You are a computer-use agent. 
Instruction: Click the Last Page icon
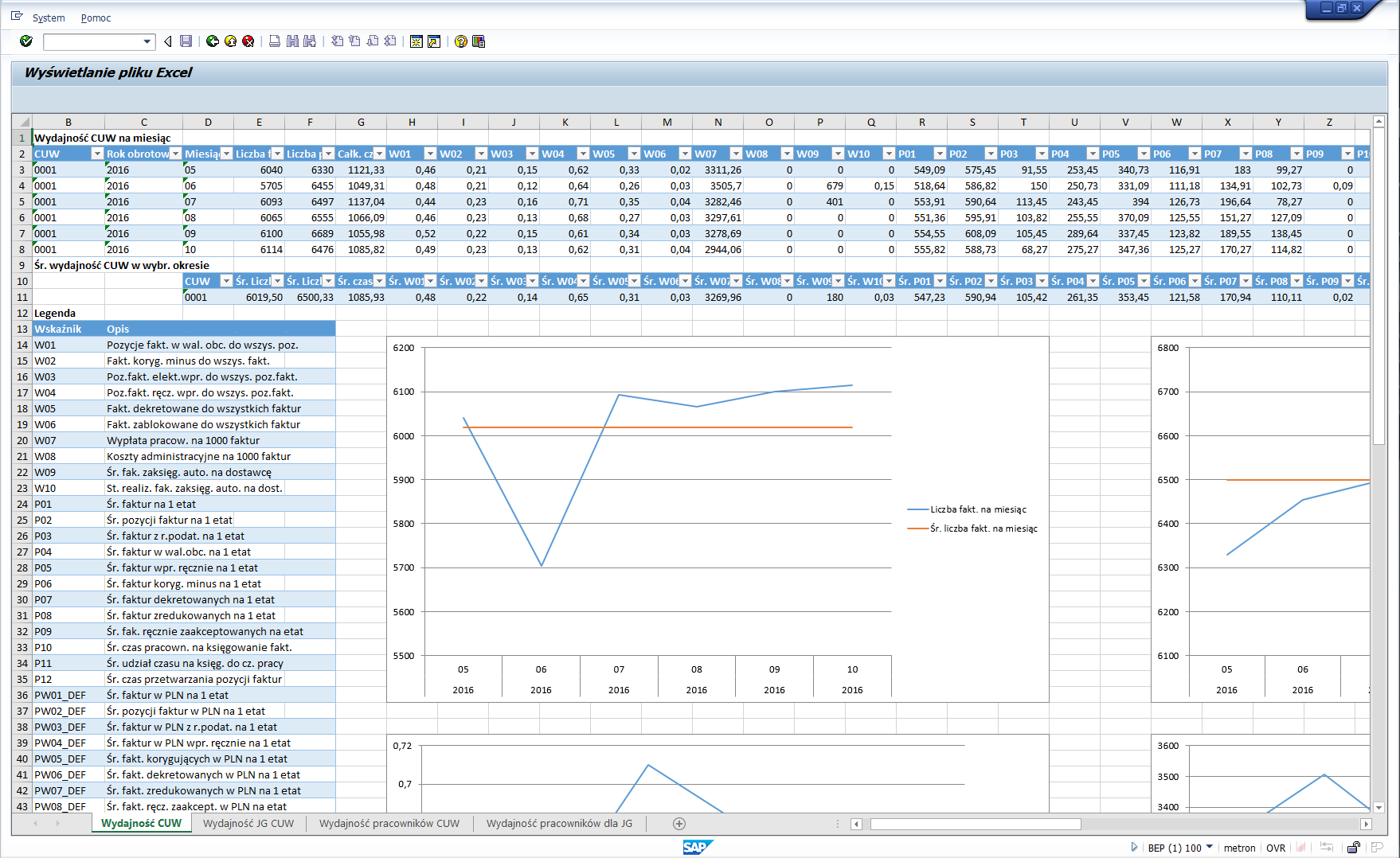pos(389,41)
